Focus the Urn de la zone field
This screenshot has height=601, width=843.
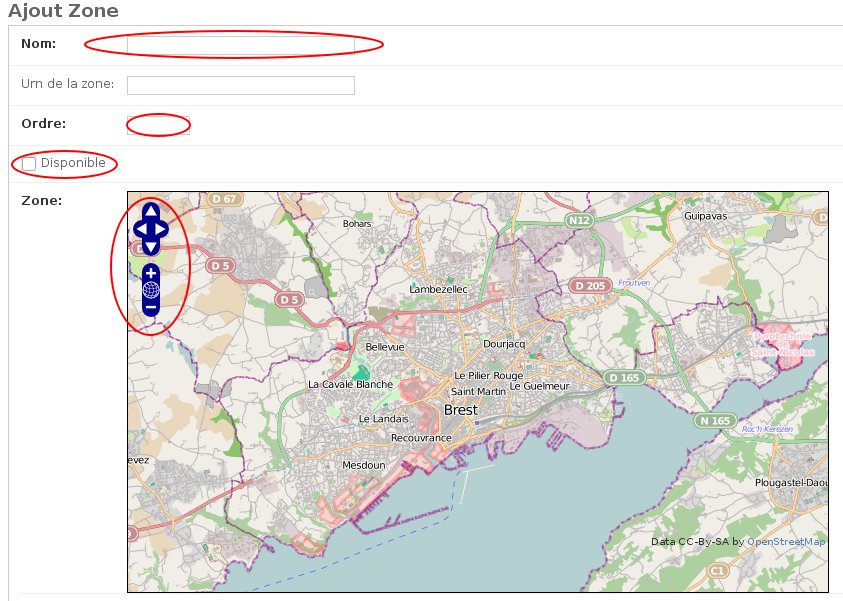pyautogui.click(x=240, y=85)
